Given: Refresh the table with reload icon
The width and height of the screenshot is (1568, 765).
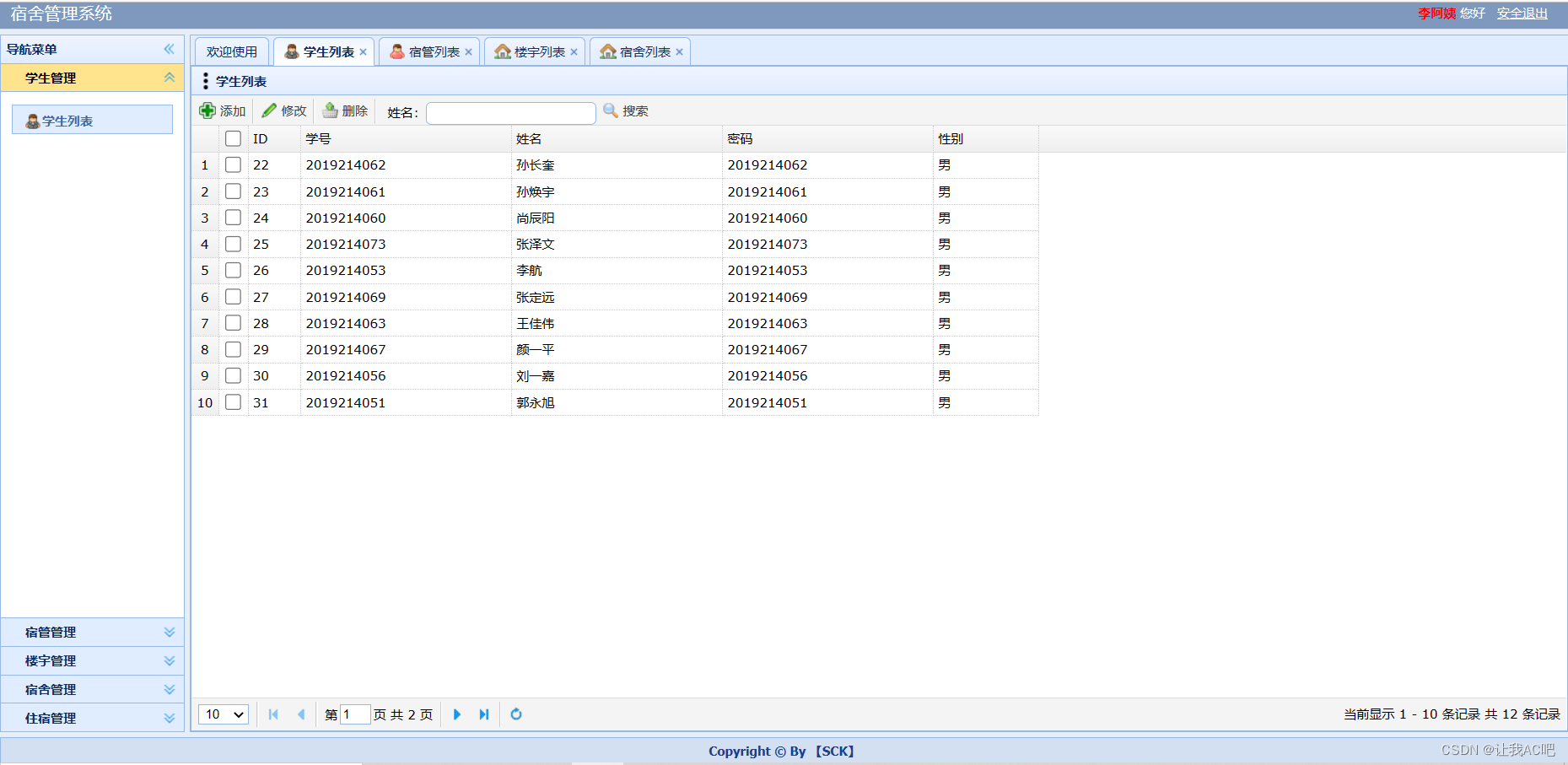Looking at the screenshot, I should tap(516, 714).
